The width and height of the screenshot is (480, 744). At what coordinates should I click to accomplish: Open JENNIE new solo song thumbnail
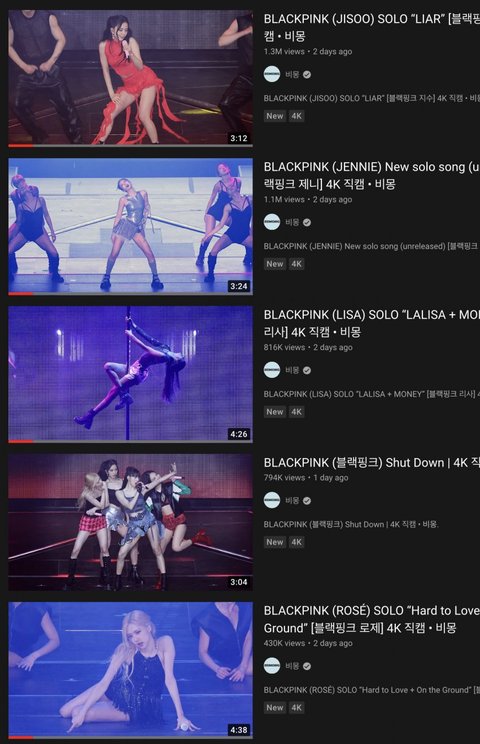pyautogui.click(x=130, y=226)
